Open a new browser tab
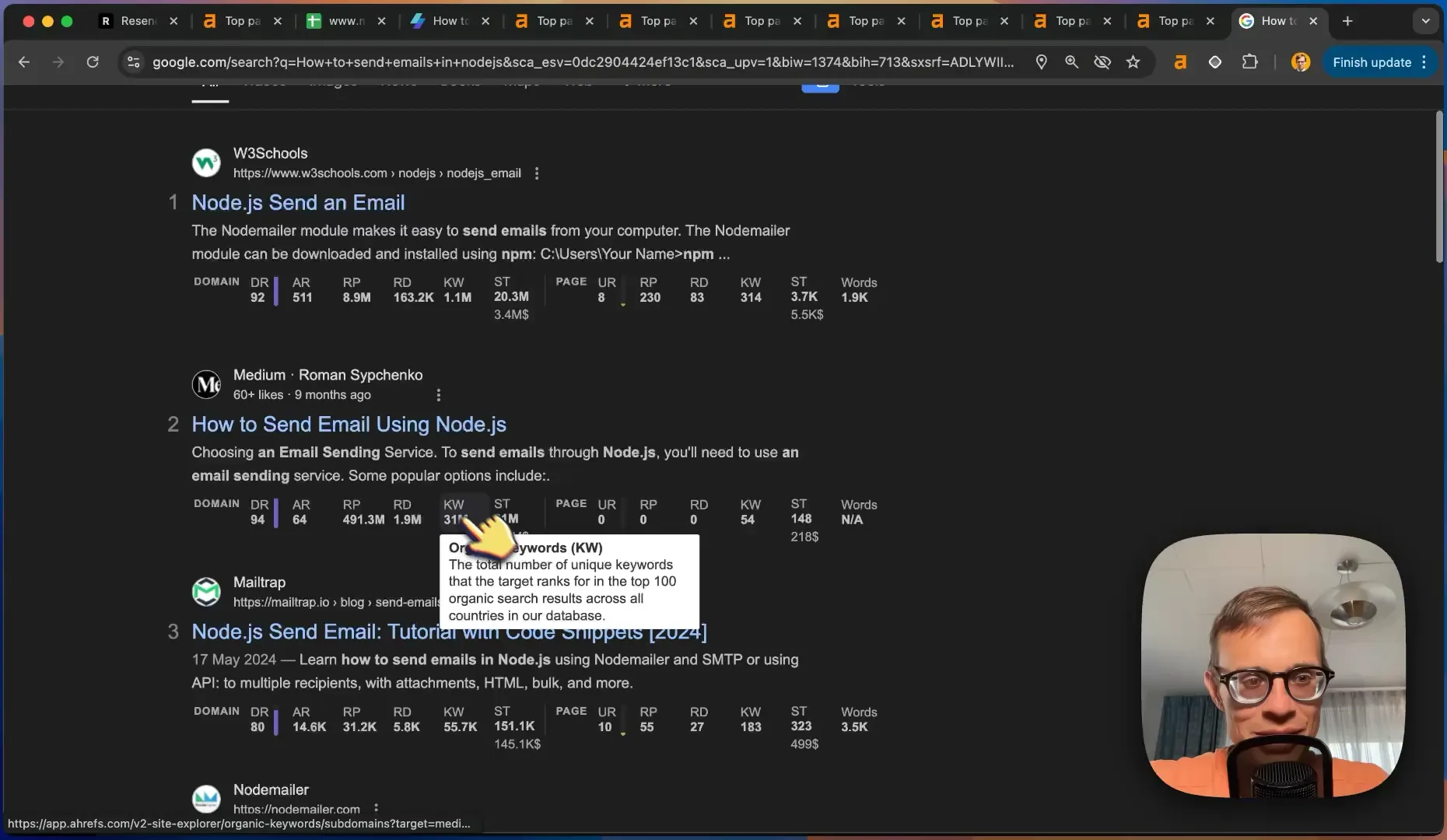The width and height of the screenshot is (1447, 840). 1347,21
